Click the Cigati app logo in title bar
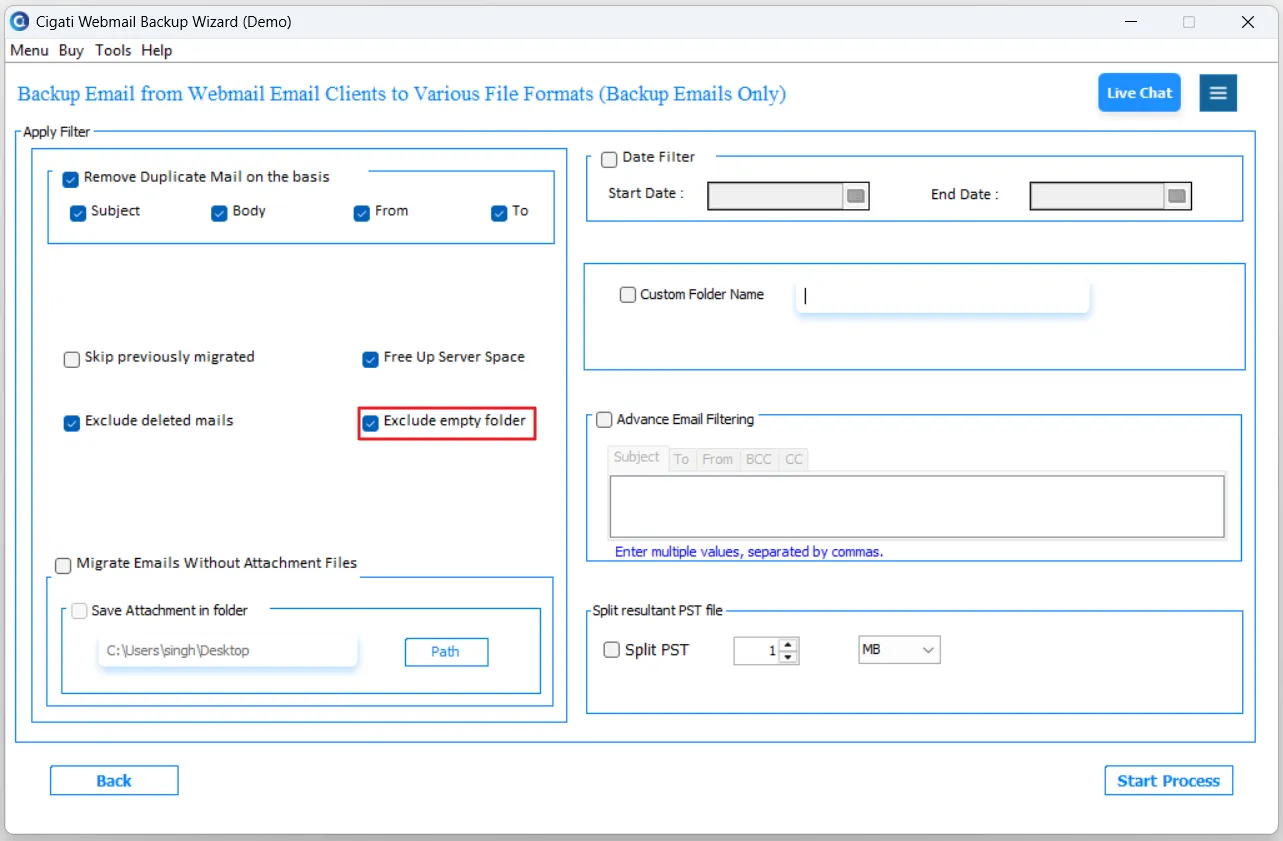 click(19, 21)
